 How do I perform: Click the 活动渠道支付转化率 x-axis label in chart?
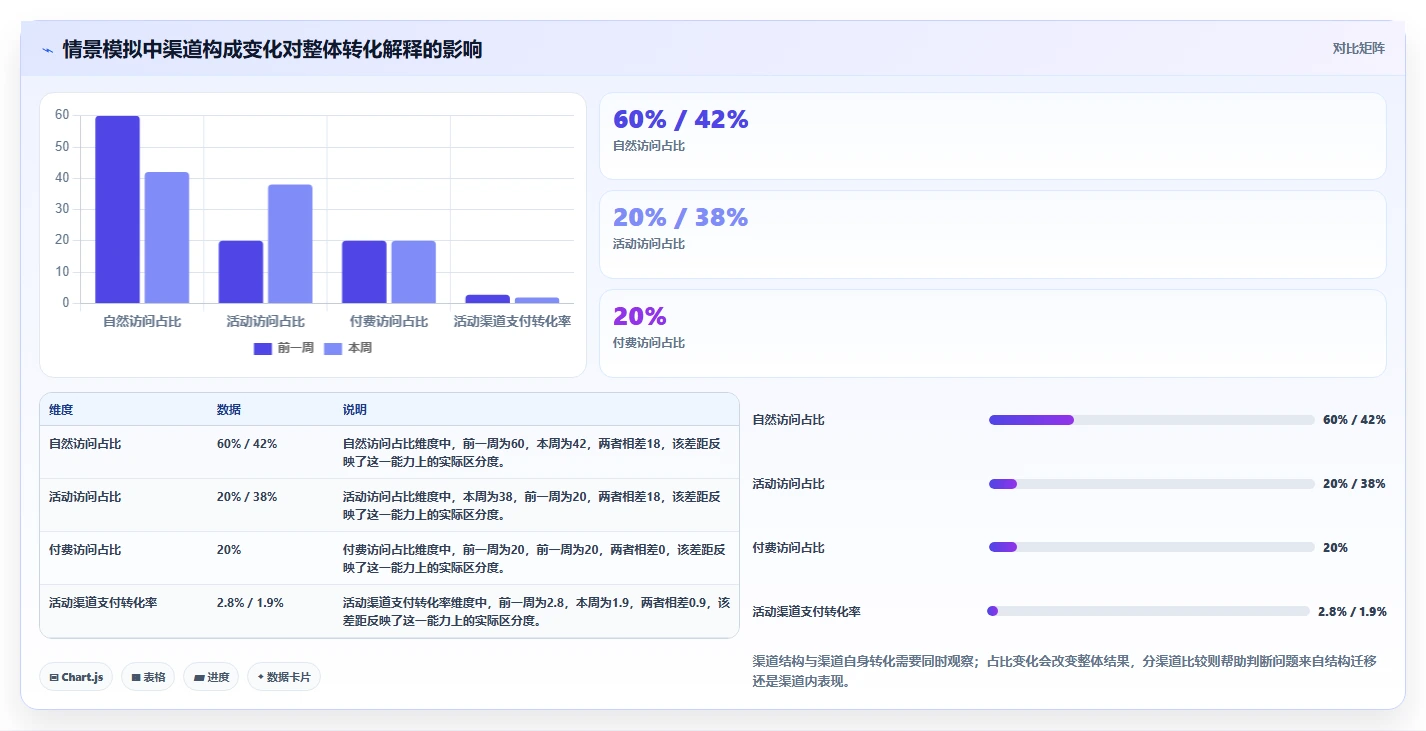512,322
